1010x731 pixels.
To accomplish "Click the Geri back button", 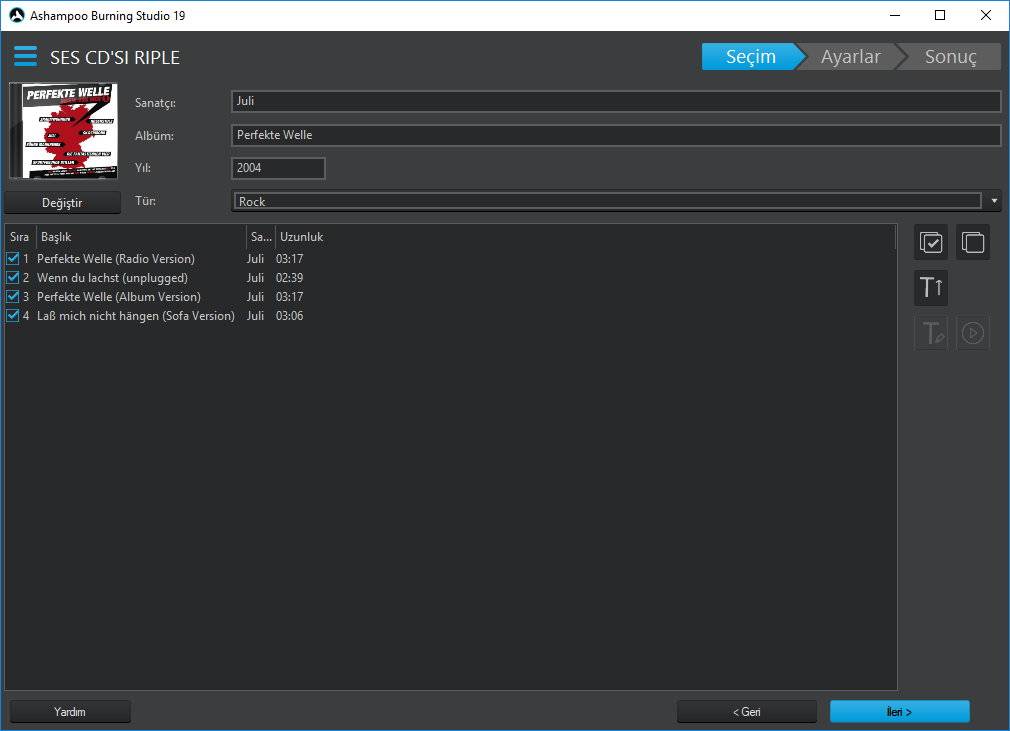I will tap(746, 712).
